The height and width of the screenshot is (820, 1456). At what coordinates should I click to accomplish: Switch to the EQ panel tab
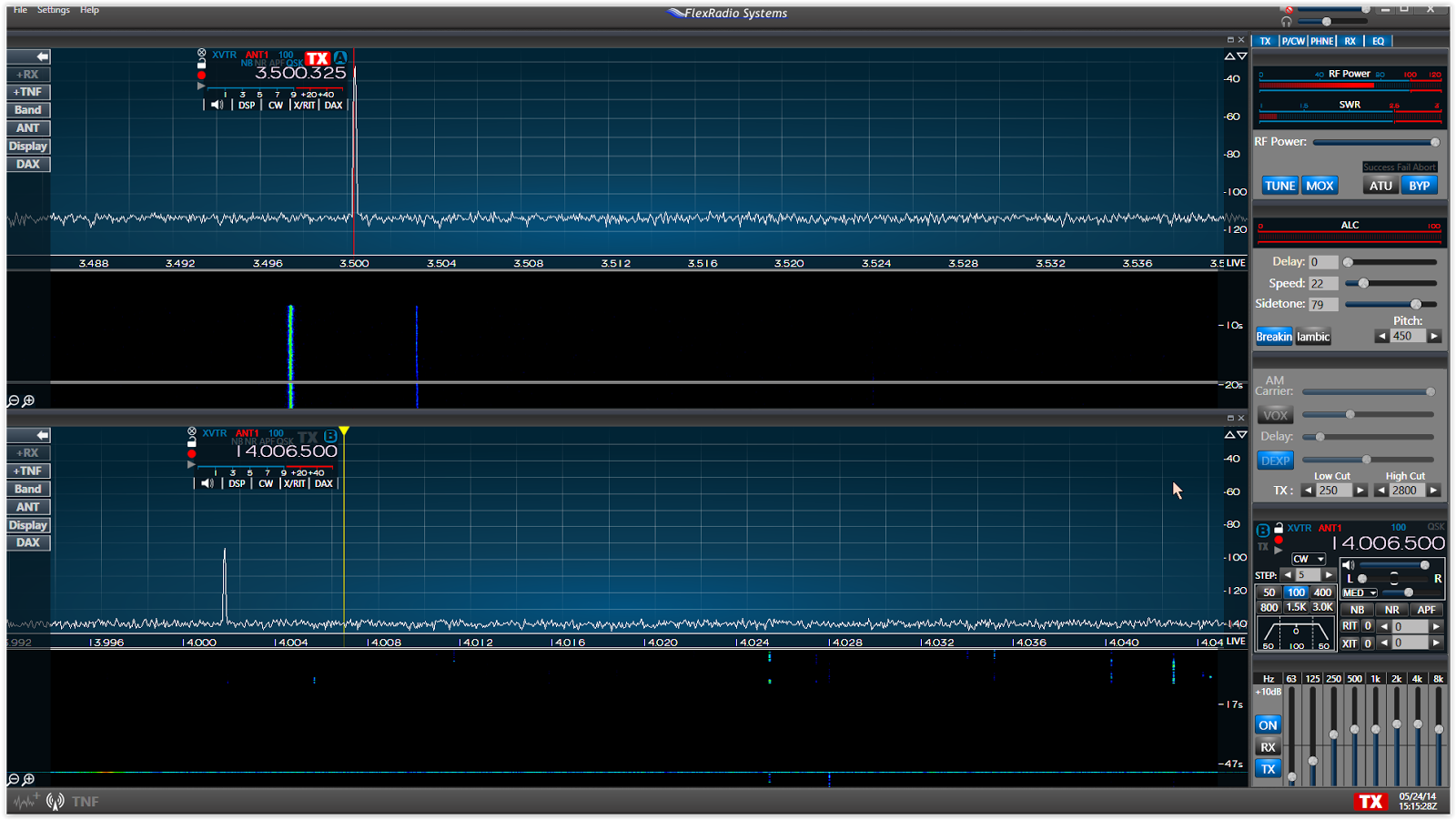coord(1379,41)
